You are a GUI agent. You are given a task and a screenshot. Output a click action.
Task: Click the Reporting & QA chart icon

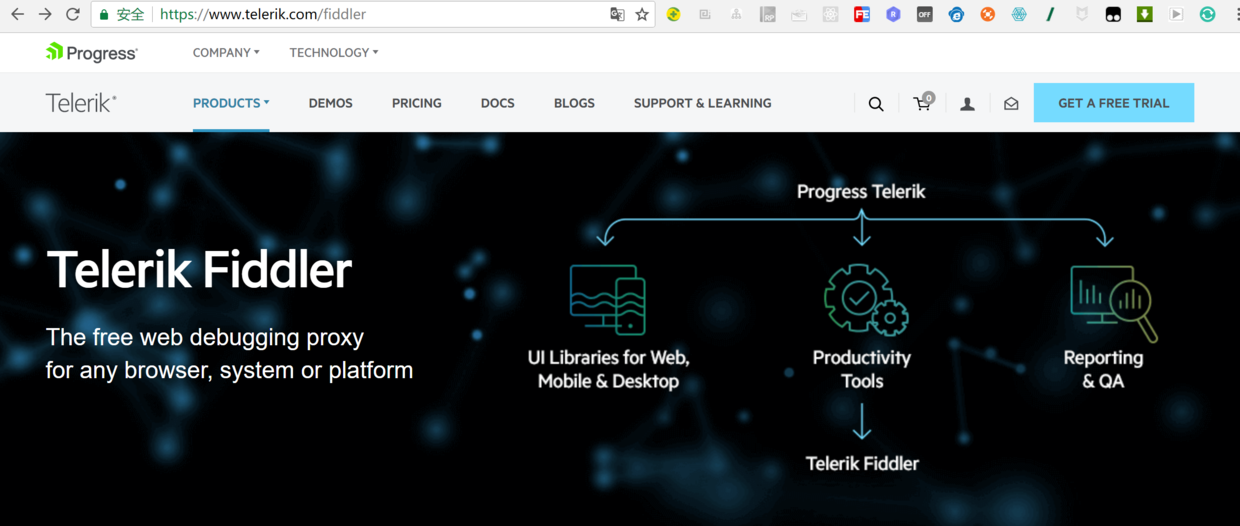(1114, 303)
